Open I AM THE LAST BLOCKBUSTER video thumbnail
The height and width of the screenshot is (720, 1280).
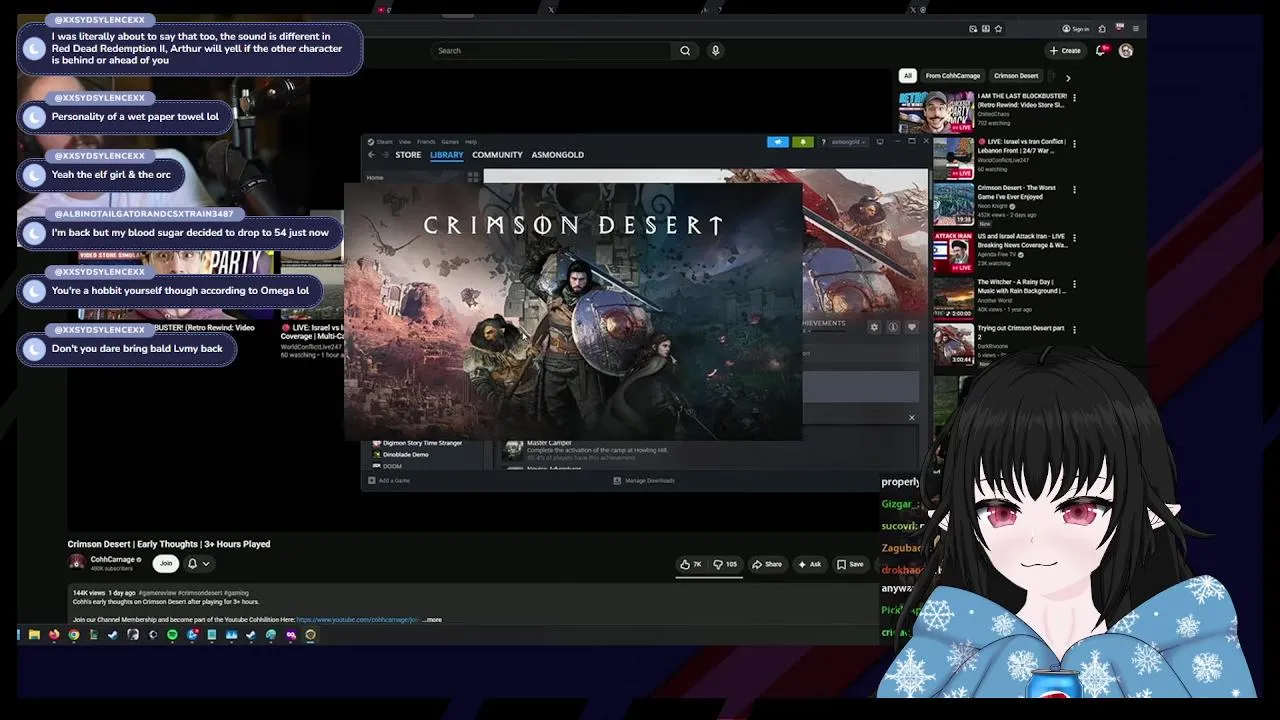[x=936, y=112]
